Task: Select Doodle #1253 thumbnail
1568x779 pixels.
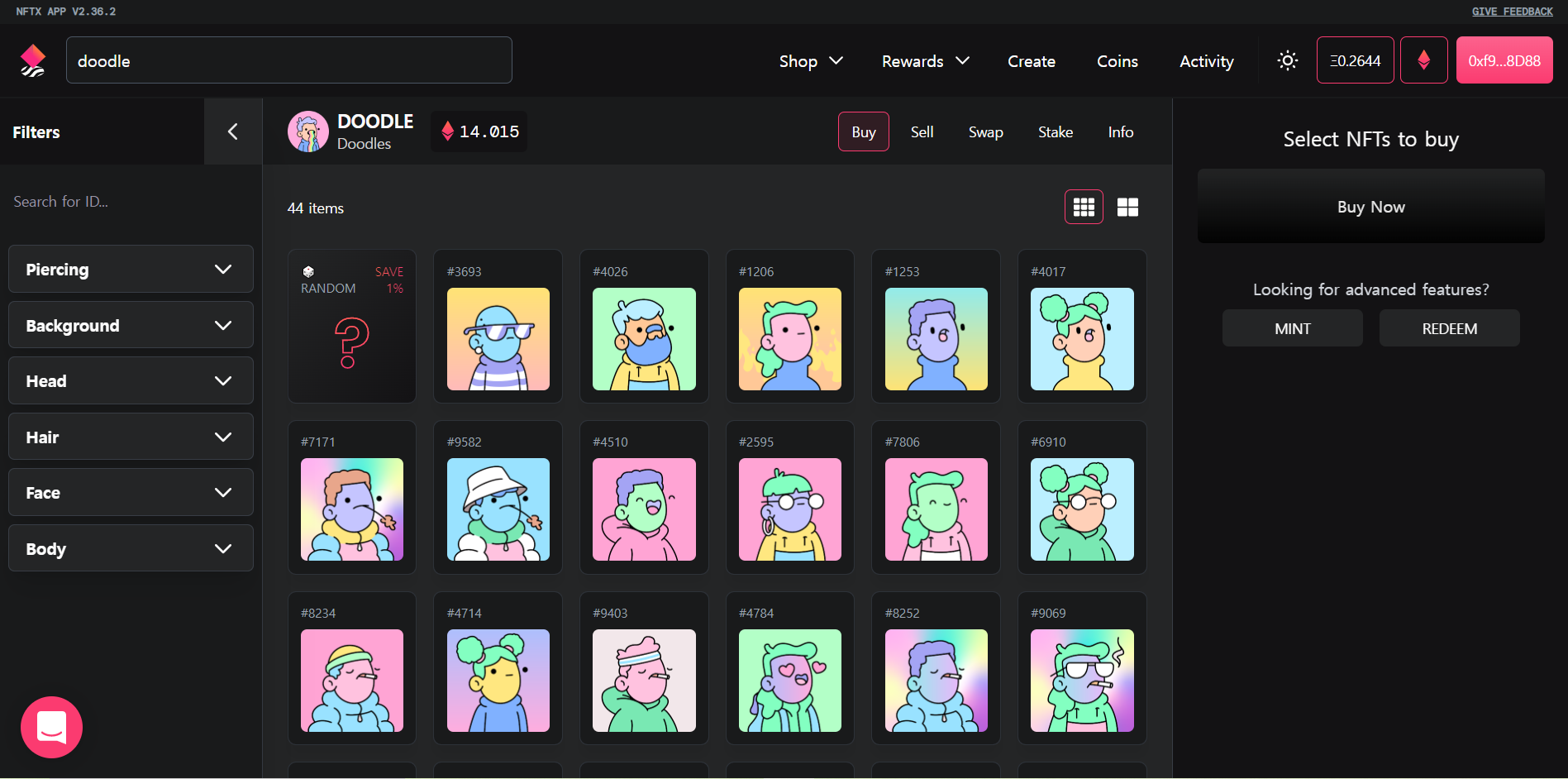Action: (x=936, y=339)
